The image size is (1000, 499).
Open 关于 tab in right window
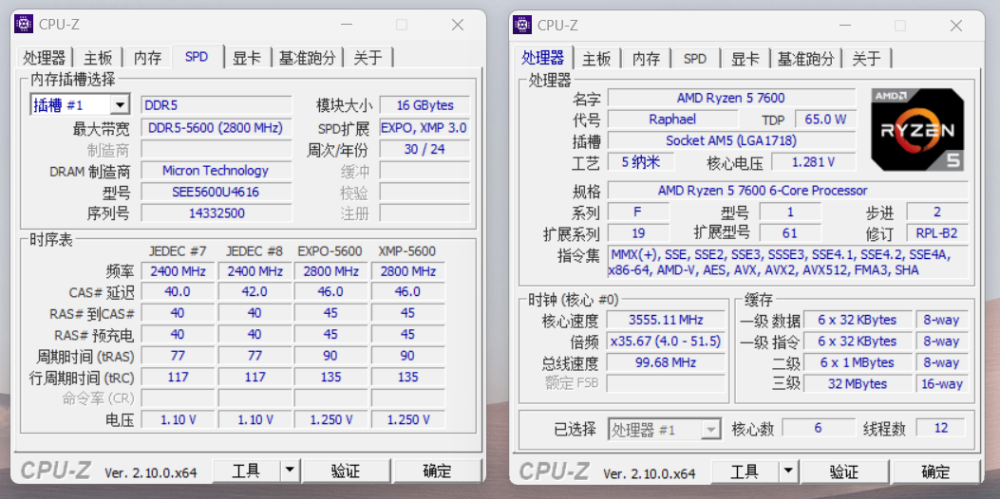point(867,58)
